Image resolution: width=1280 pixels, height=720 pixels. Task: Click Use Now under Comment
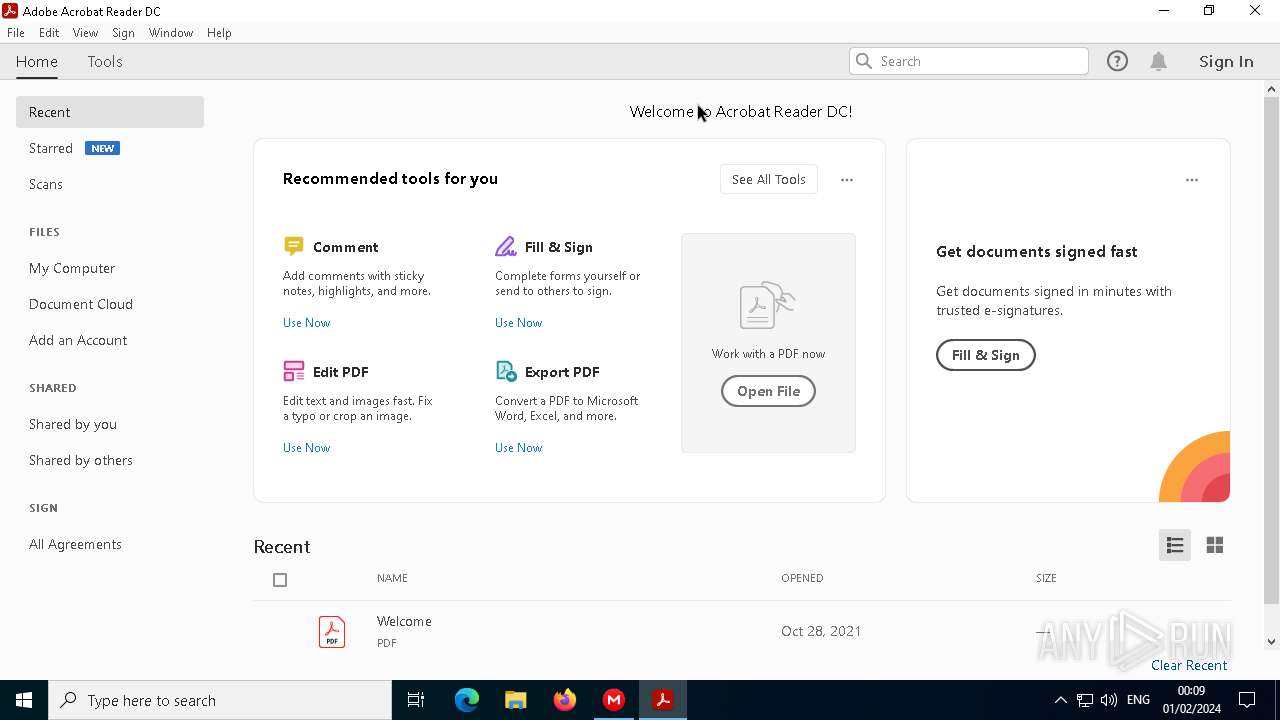tap(306, 323)
